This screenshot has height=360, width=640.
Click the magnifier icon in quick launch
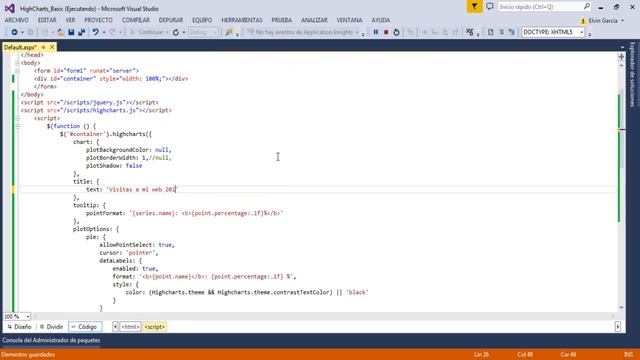[587, 7]
